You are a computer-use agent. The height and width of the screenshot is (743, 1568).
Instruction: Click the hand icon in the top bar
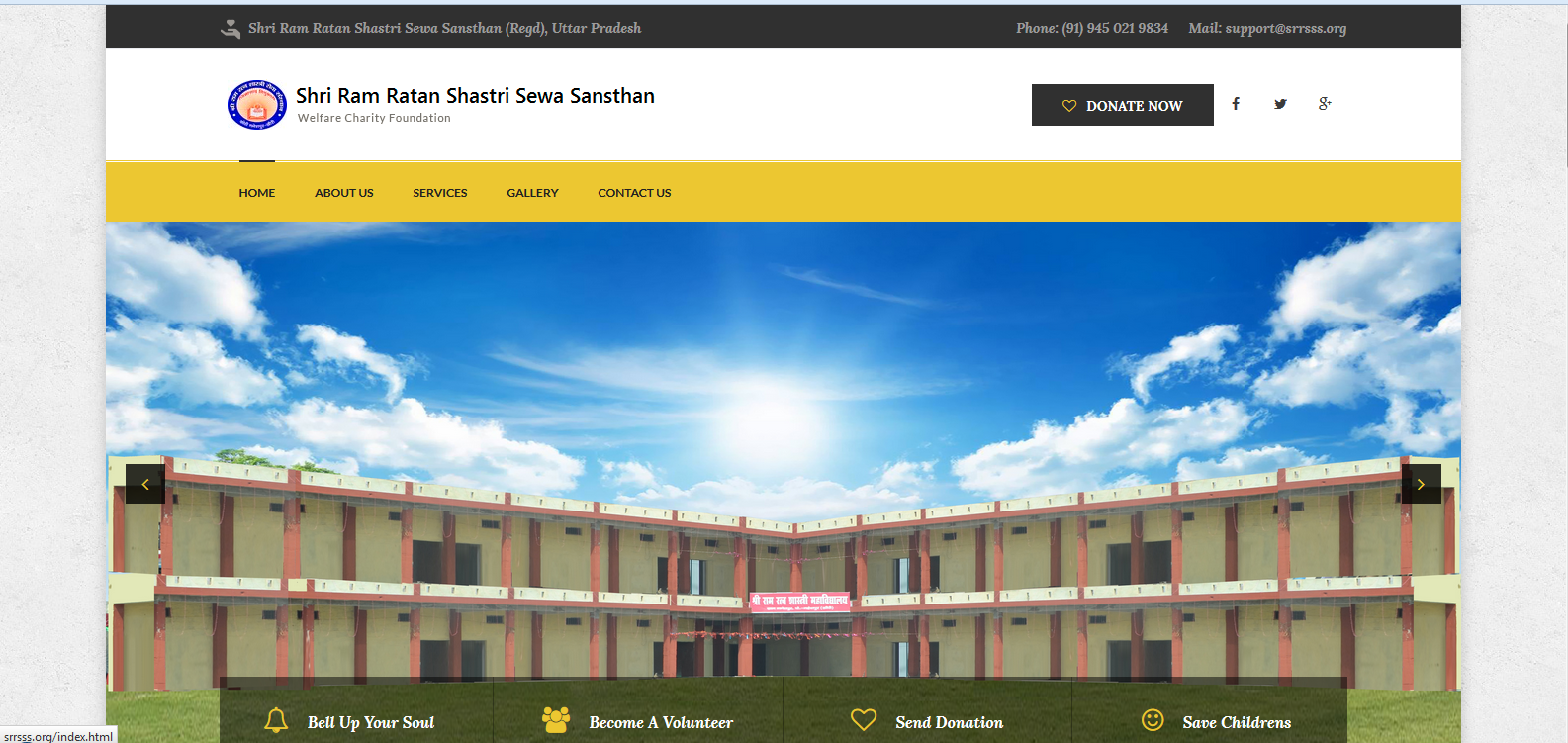[231, 29]
